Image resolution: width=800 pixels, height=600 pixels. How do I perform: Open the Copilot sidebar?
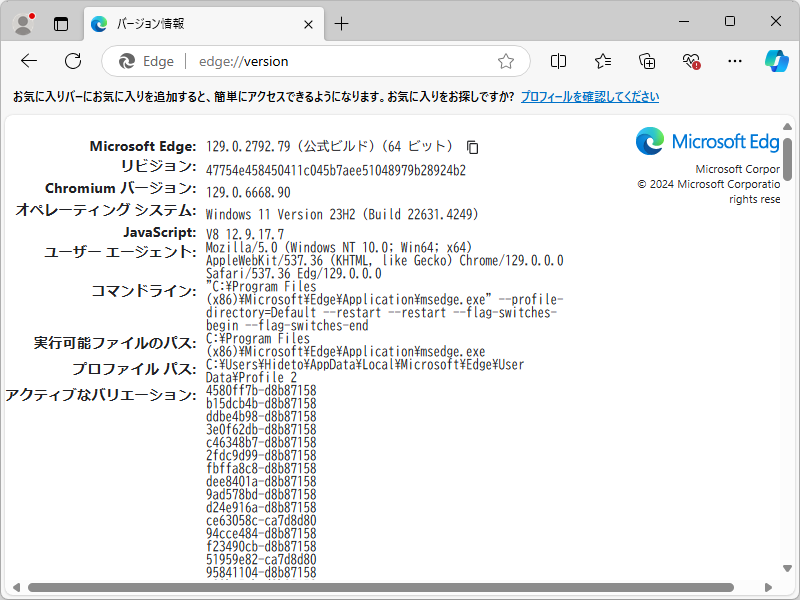[x=775, y=61]
